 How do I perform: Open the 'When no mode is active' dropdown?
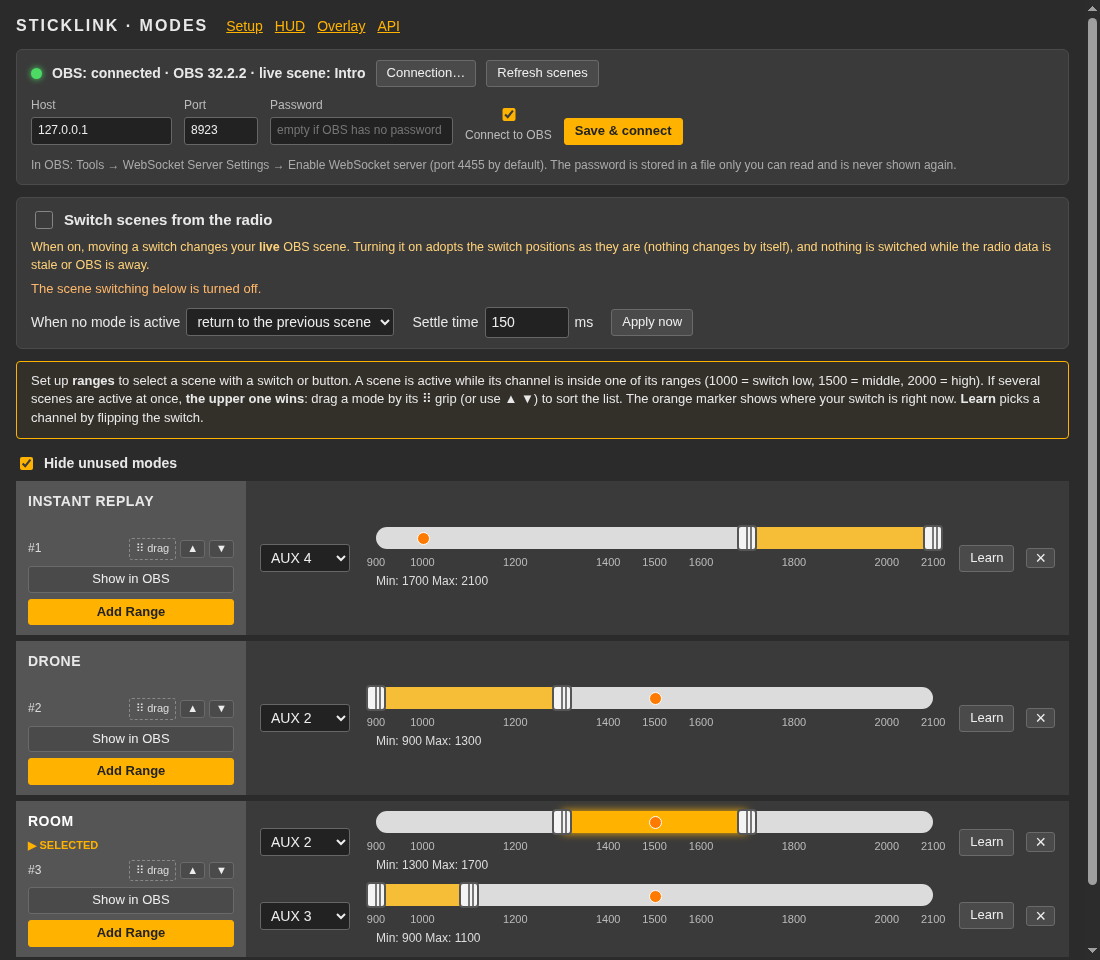tap(290, 322)
